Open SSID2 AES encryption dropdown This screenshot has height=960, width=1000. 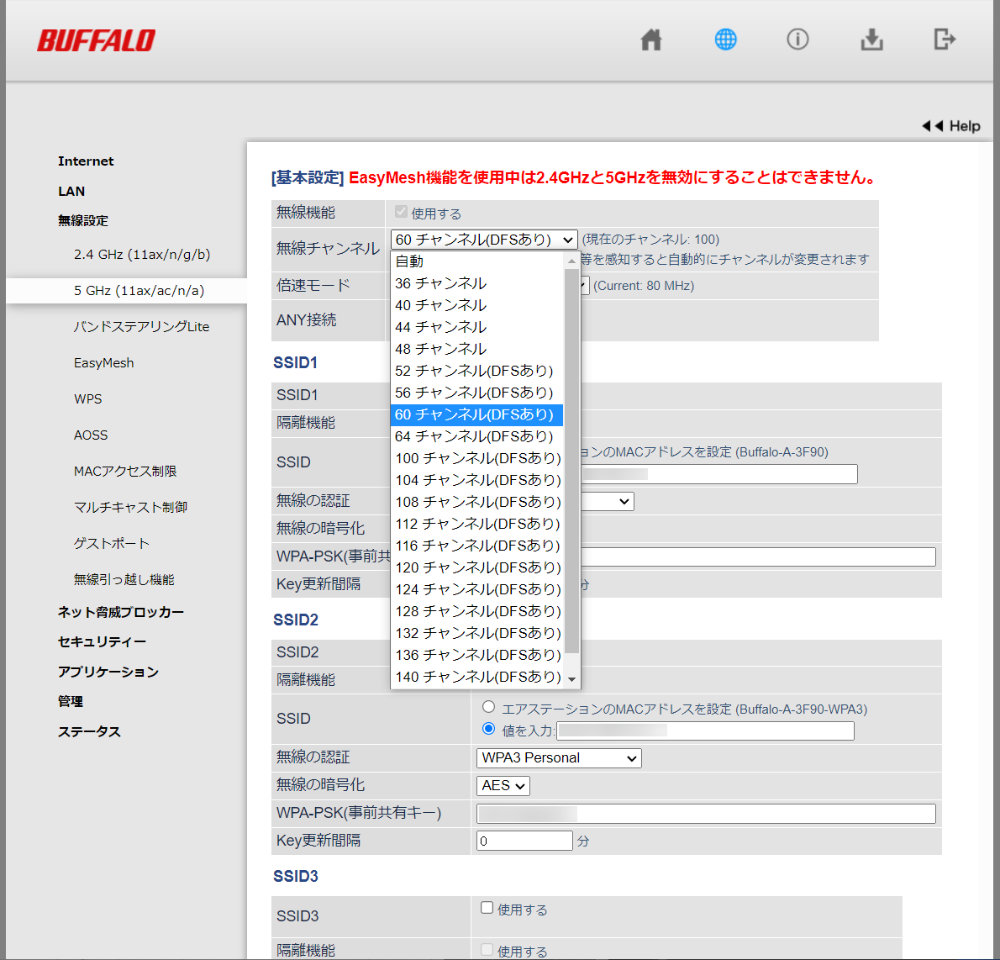pos(503,786)
